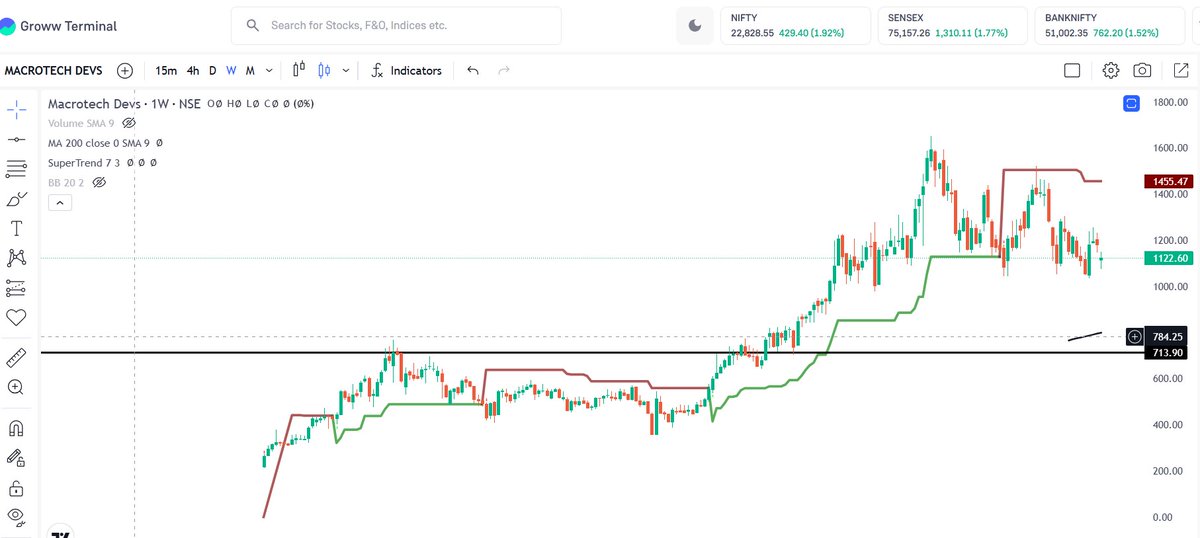Select the Text annotation tool
1200x538 pixels.
pyautogui.click(x=16, y=228)
